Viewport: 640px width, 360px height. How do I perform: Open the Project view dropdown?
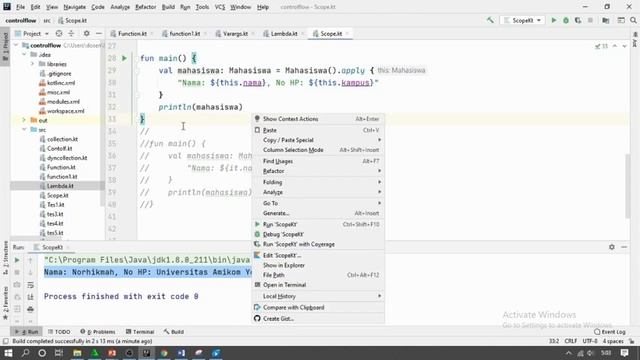(32, 33)
